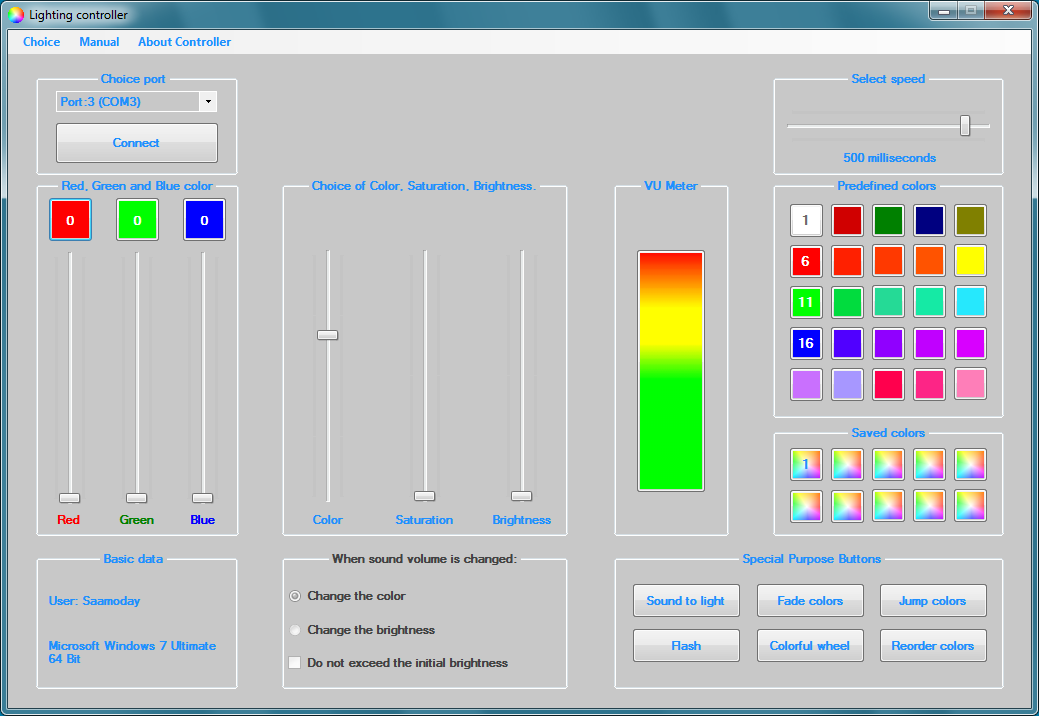This screenshot has height=716, width=1039.
Task: Select the cyan predefined swatch
Action: 971,302
